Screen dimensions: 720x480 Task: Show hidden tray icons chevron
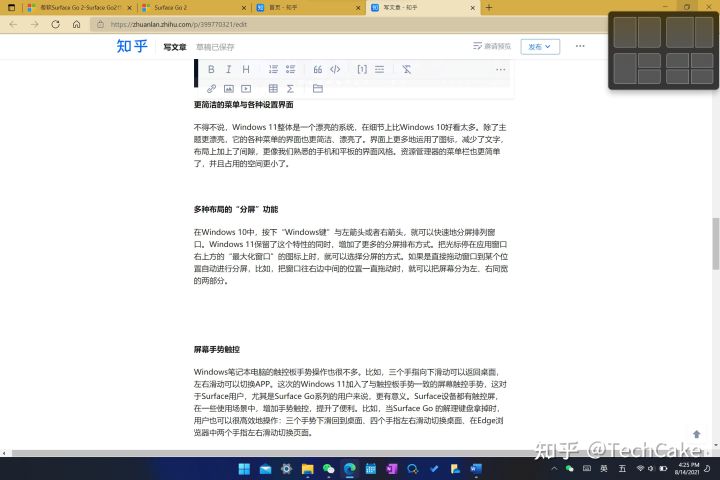pos(554,469)
